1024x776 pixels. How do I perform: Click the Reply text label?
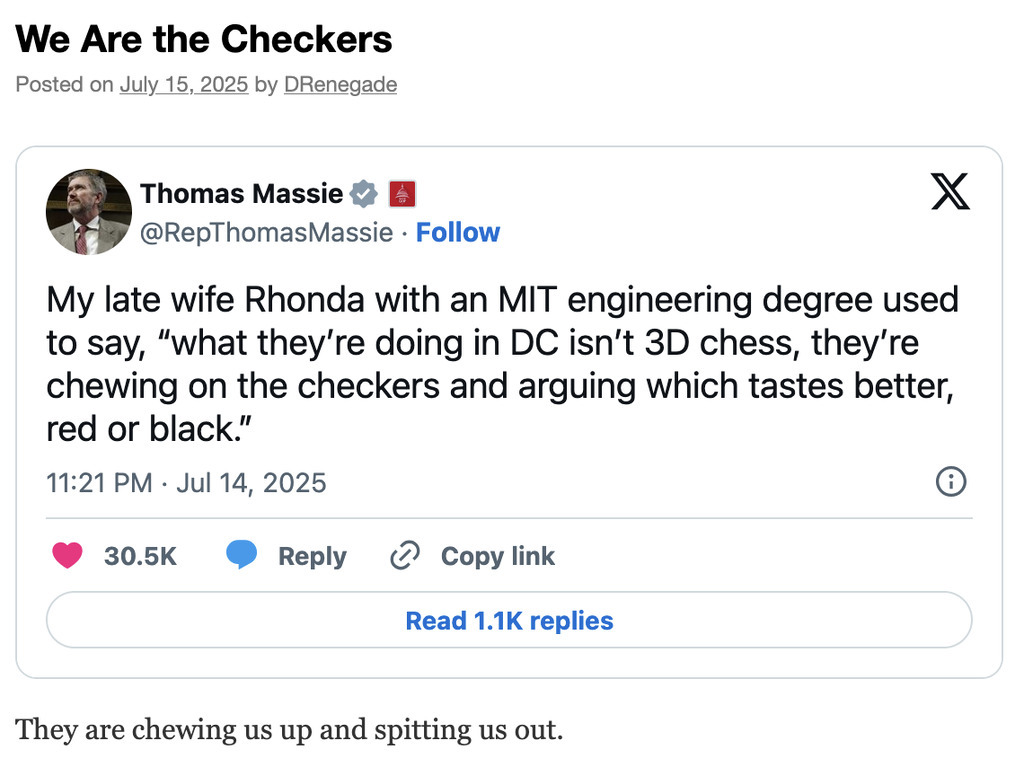pyautogui.click(x=312, y=556)
